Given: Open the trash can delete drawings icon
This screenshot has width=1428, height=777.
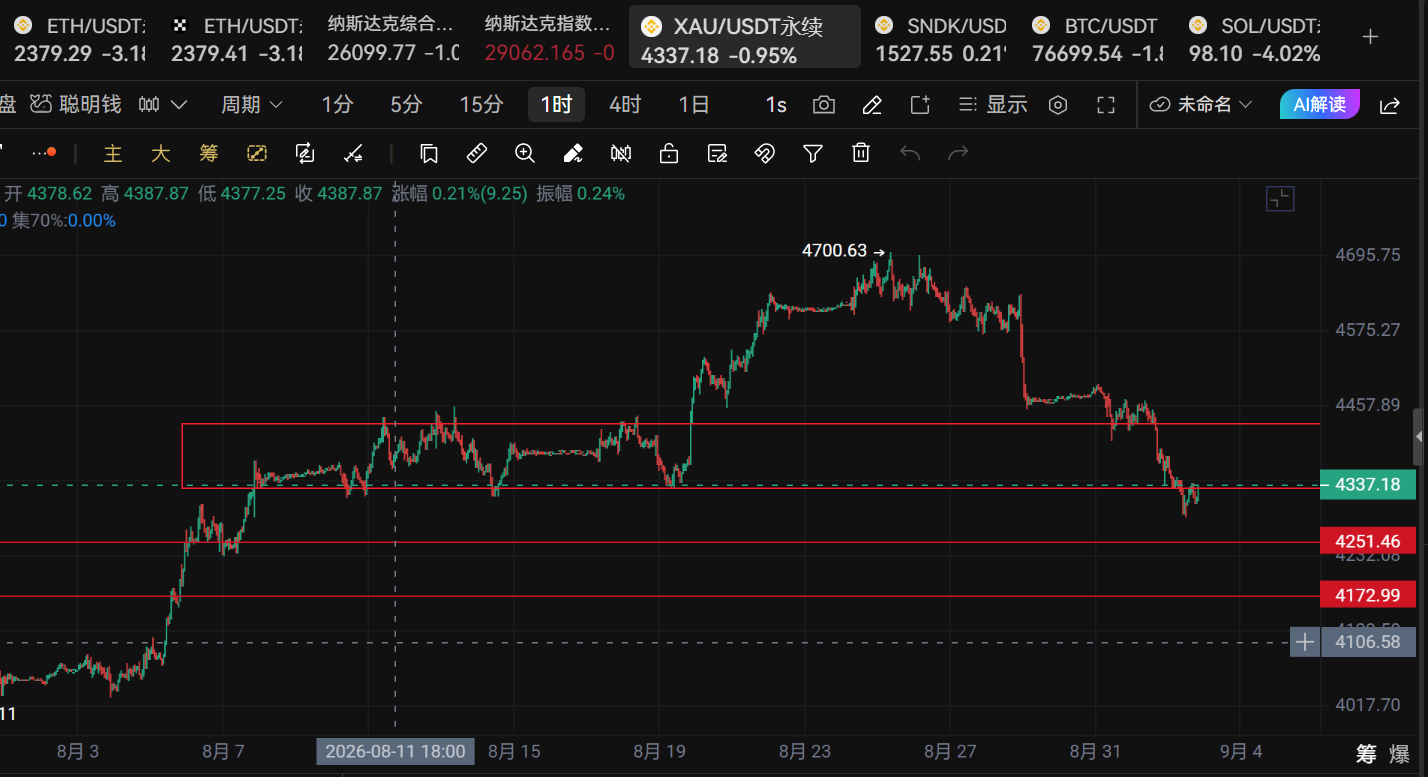Looking at the screenshot, I should pyautogui.click(x=861, y=153).
